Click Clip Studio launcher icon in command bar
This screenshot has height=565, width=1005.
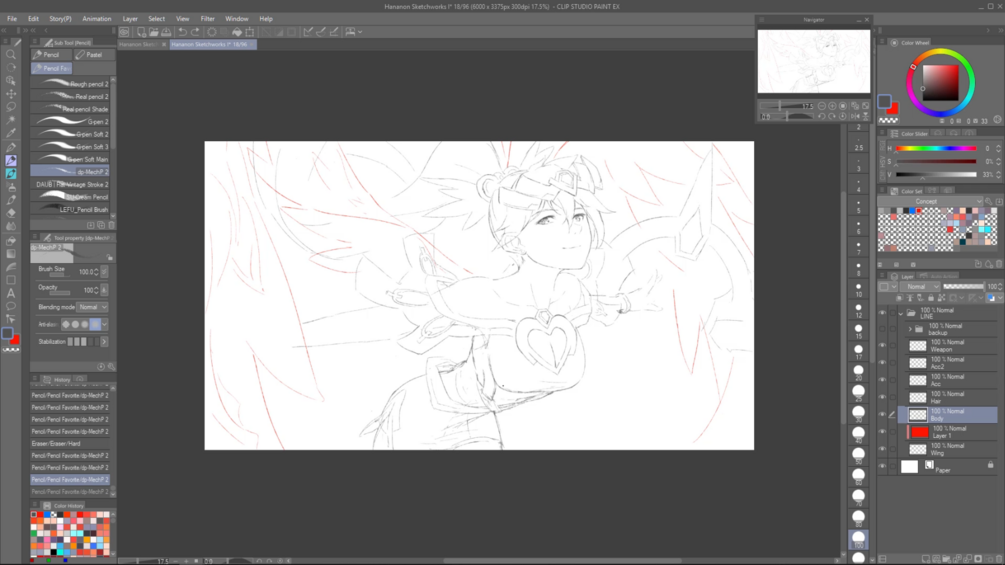click(124, 31)
